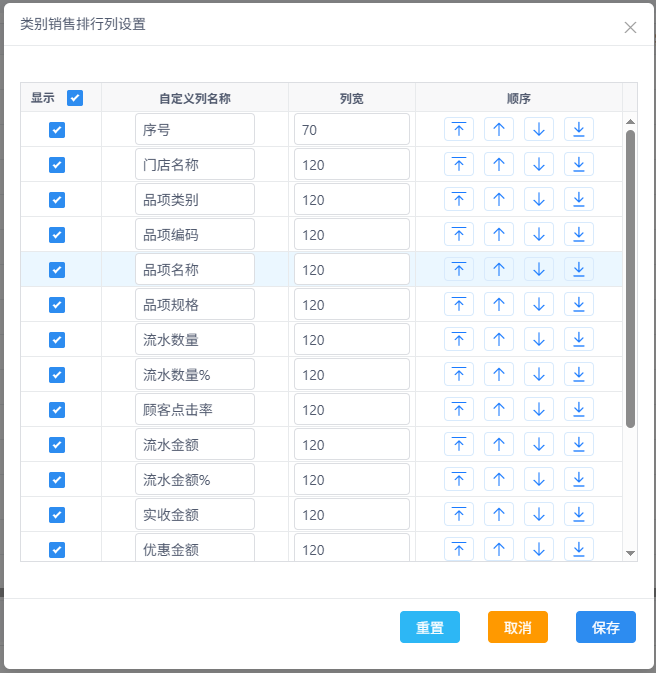Close the 类别销售排行列设置 dialog
The image size is (656, 673).
click(630, 27)
